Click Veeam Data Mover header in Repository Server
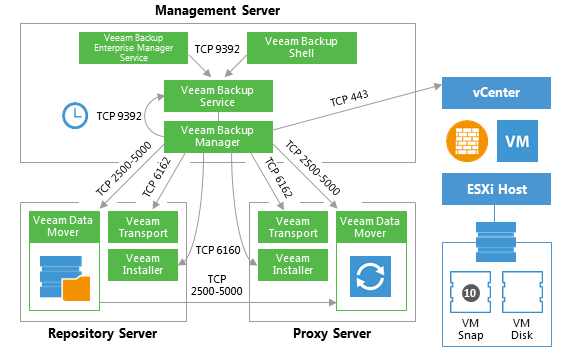This screenshot has height=362, width=571. point(64,227)
